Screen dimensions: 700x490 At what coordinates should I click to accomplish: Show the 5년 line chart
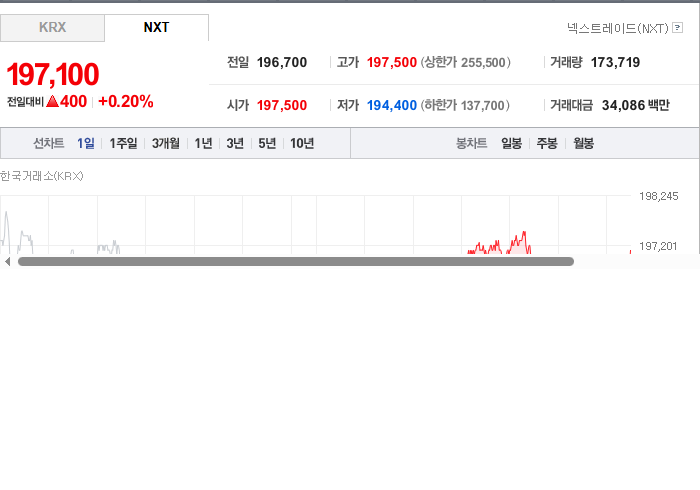click(267, 143)
